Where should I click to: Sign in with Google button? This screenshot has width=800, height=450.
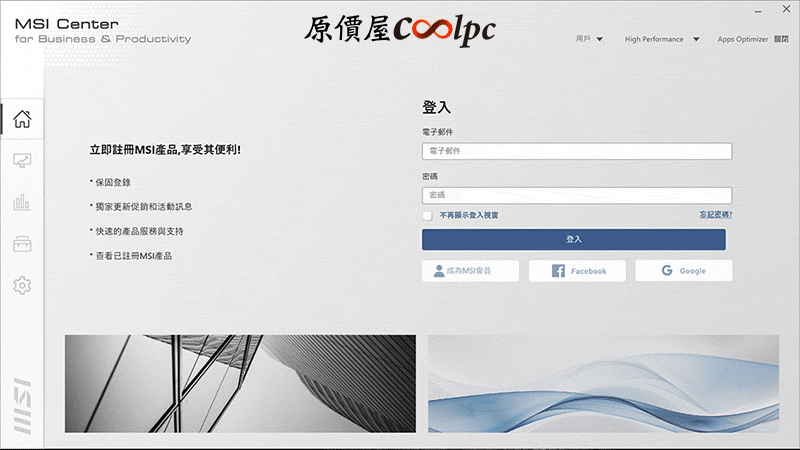tap(684, 271)
